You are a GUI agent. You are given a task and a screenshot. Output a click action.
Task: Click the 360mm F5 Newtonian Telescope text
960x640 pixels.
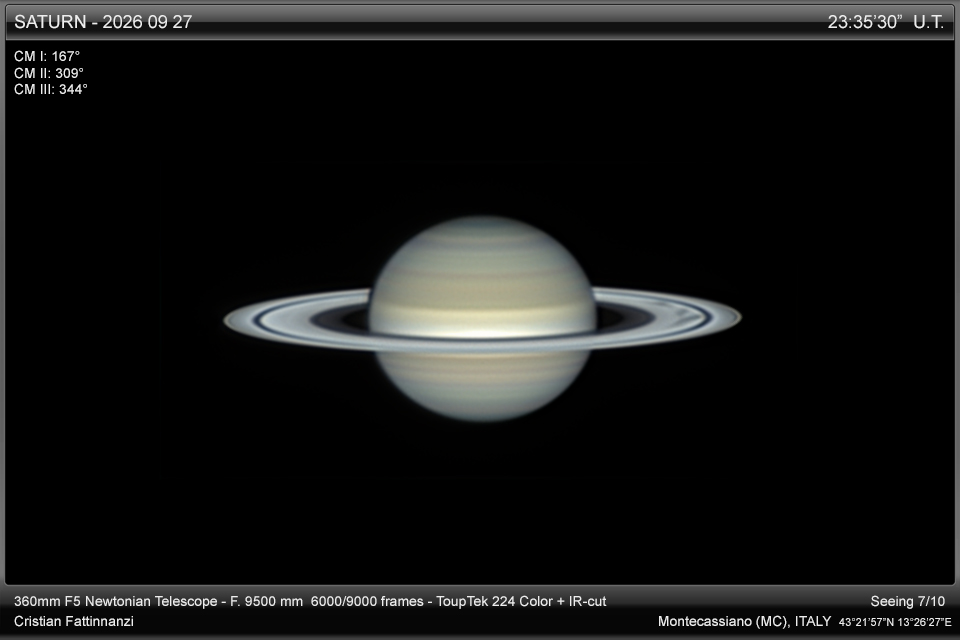pos(116,601)
